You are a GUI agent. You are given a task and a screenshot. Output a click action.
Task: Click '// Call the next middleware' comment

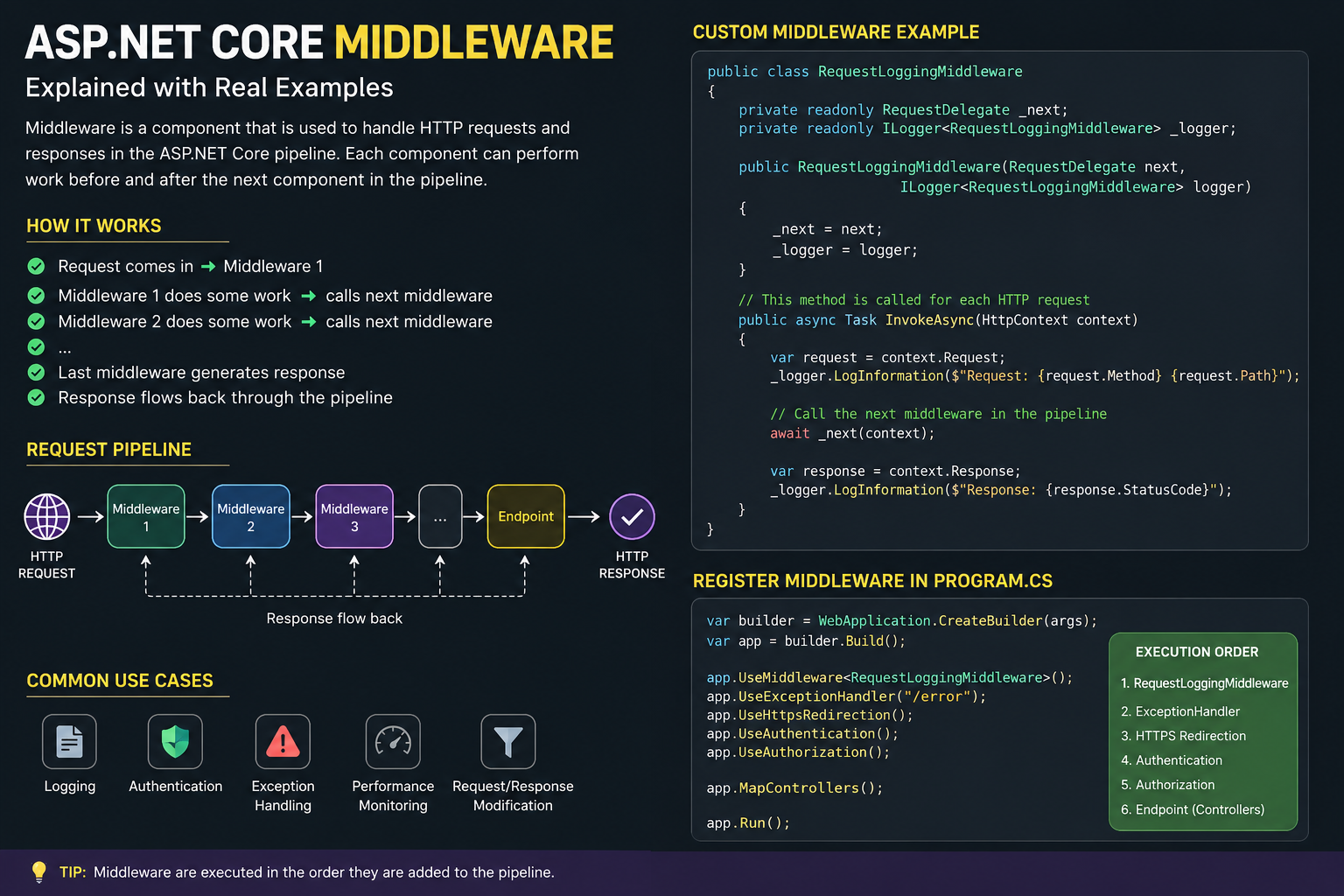pos(938,414)
